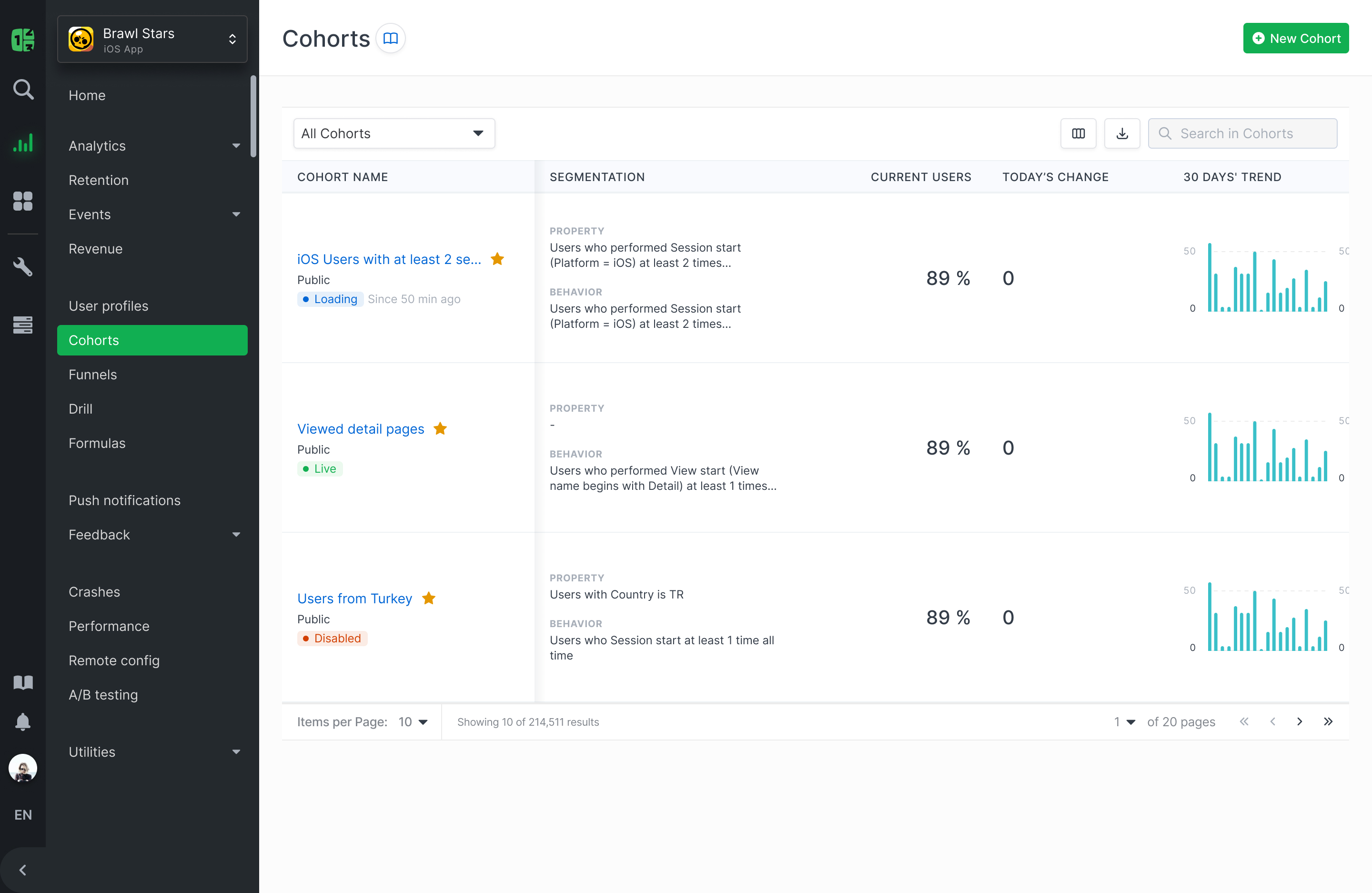Click the edit columns icon button
This screenshot has height=893, width=1372.
click(x=1078, y=134)
